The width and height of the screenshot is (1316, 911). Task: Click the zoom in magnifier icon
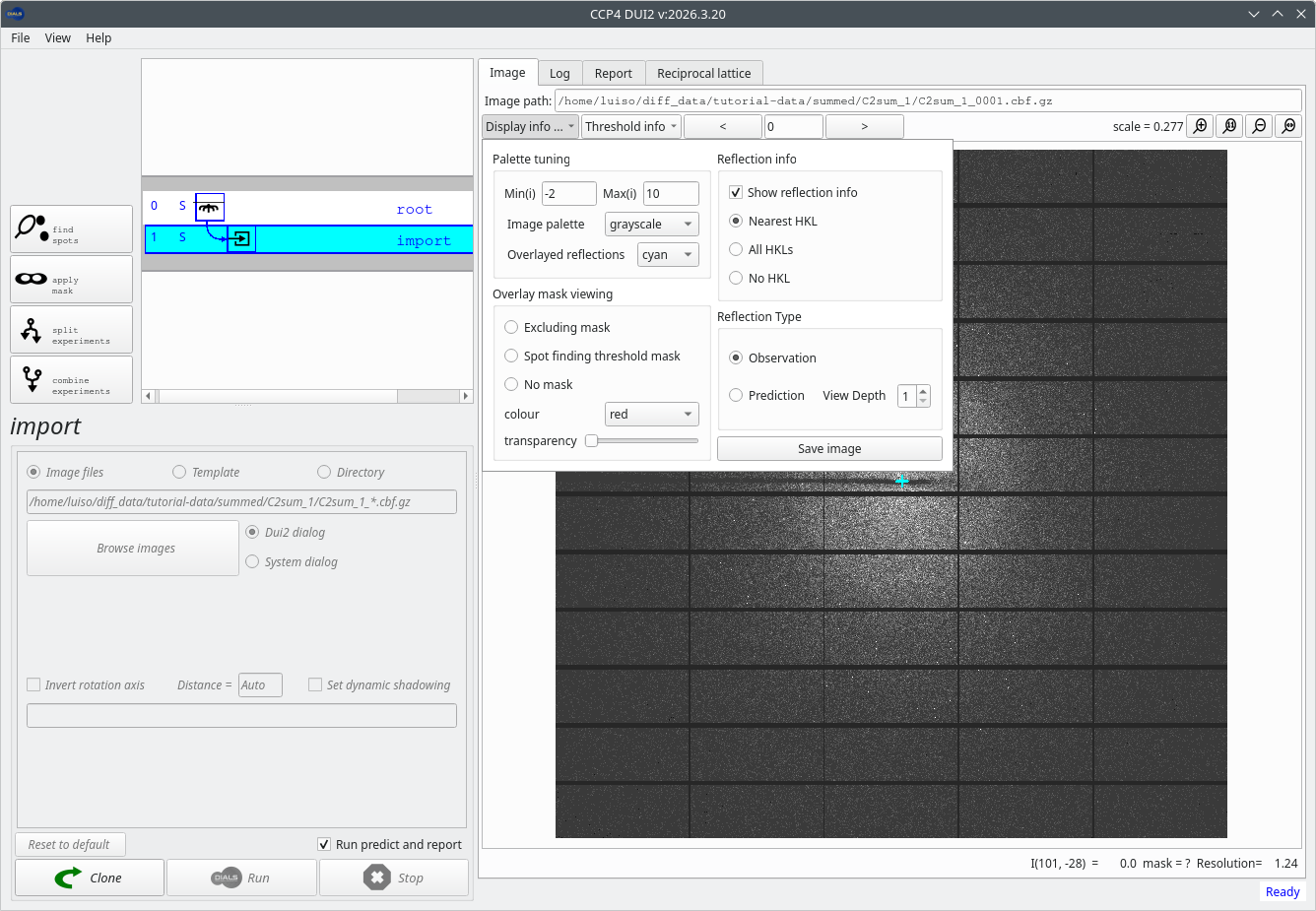tap(1200, 126)
